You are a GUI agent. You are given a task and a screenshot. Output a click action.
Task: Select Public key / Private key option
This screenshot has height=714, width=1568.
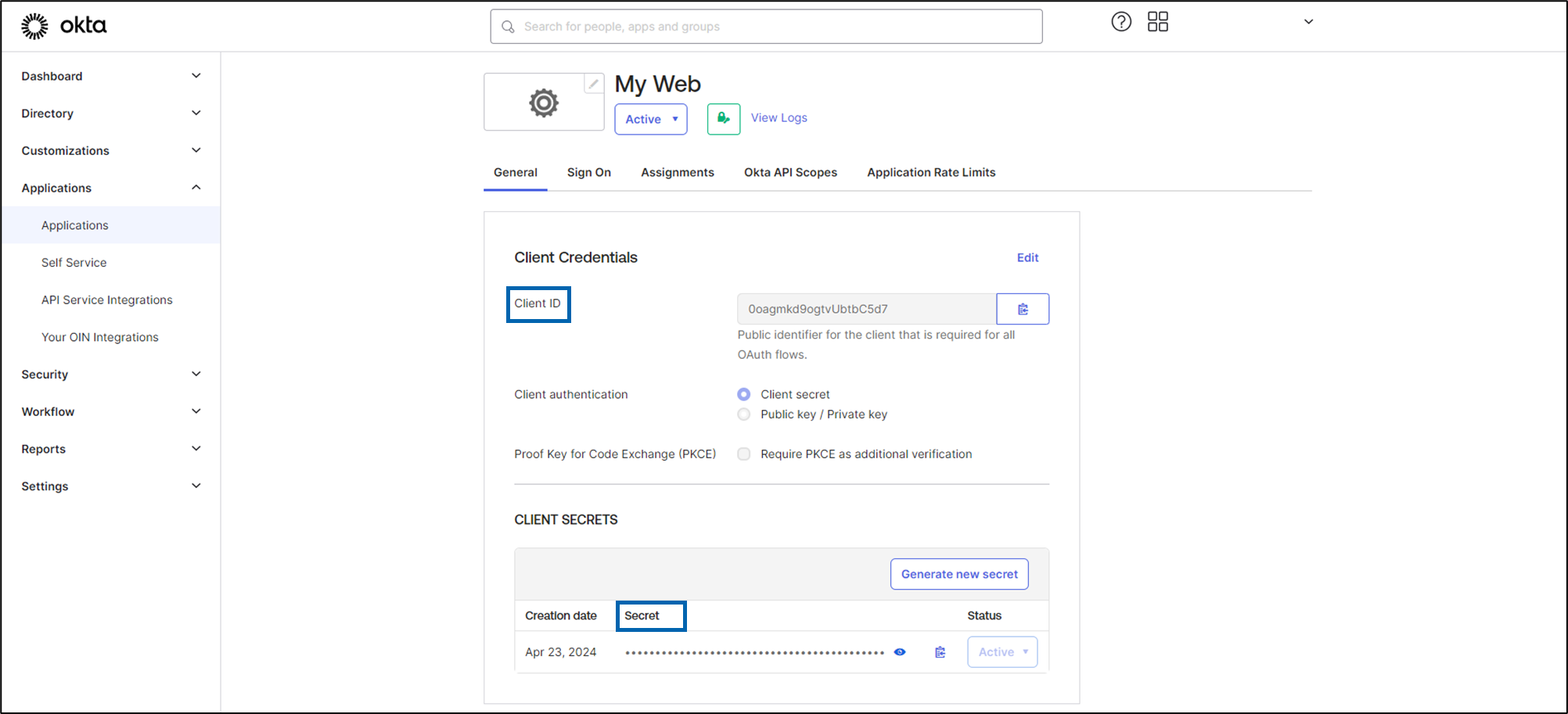pos(744,414)
